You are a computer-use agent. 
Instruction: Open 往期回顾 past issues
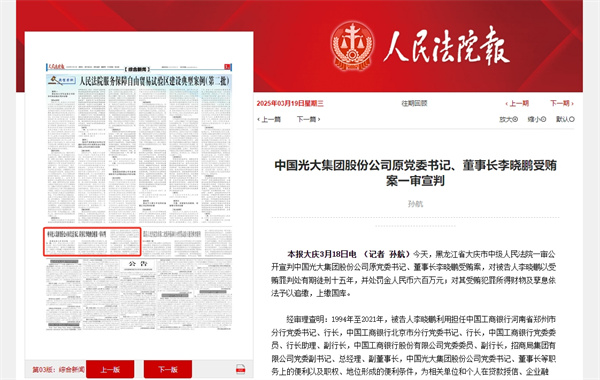(414, 103)
